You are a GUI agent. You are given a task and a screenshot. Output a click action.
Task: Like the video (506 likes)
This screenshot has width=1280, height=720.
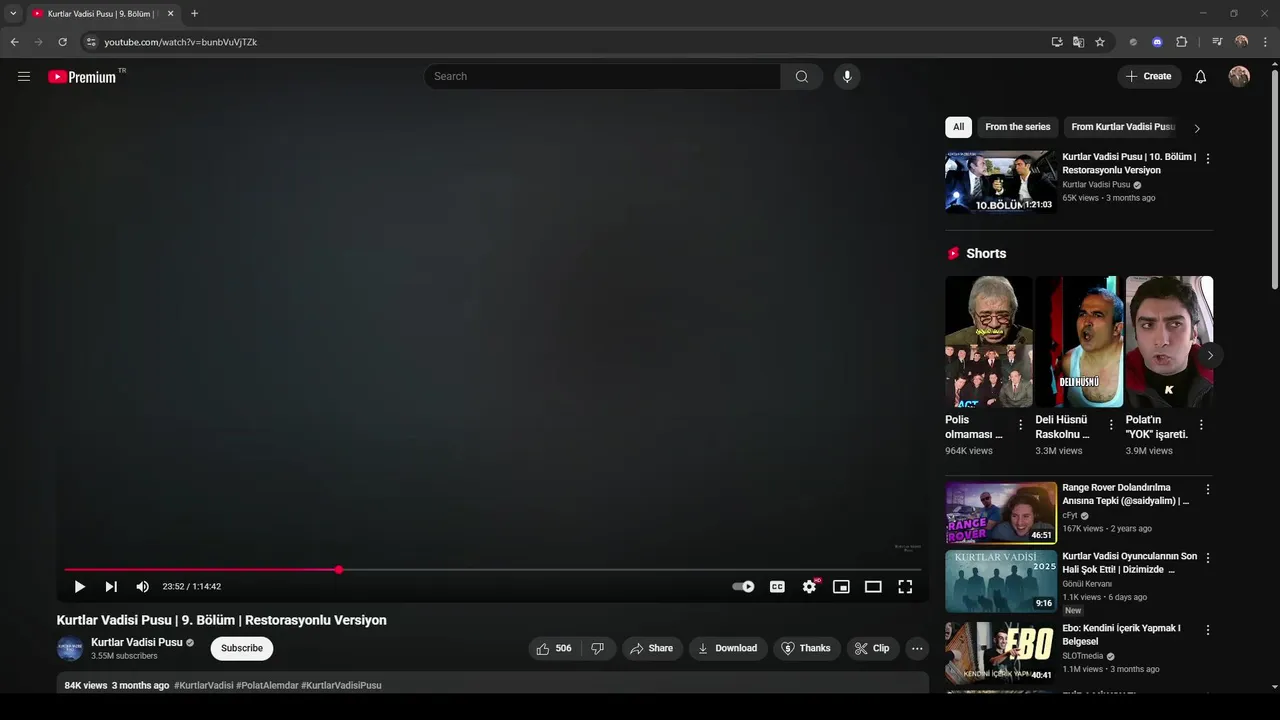click(x=554, y=648)
